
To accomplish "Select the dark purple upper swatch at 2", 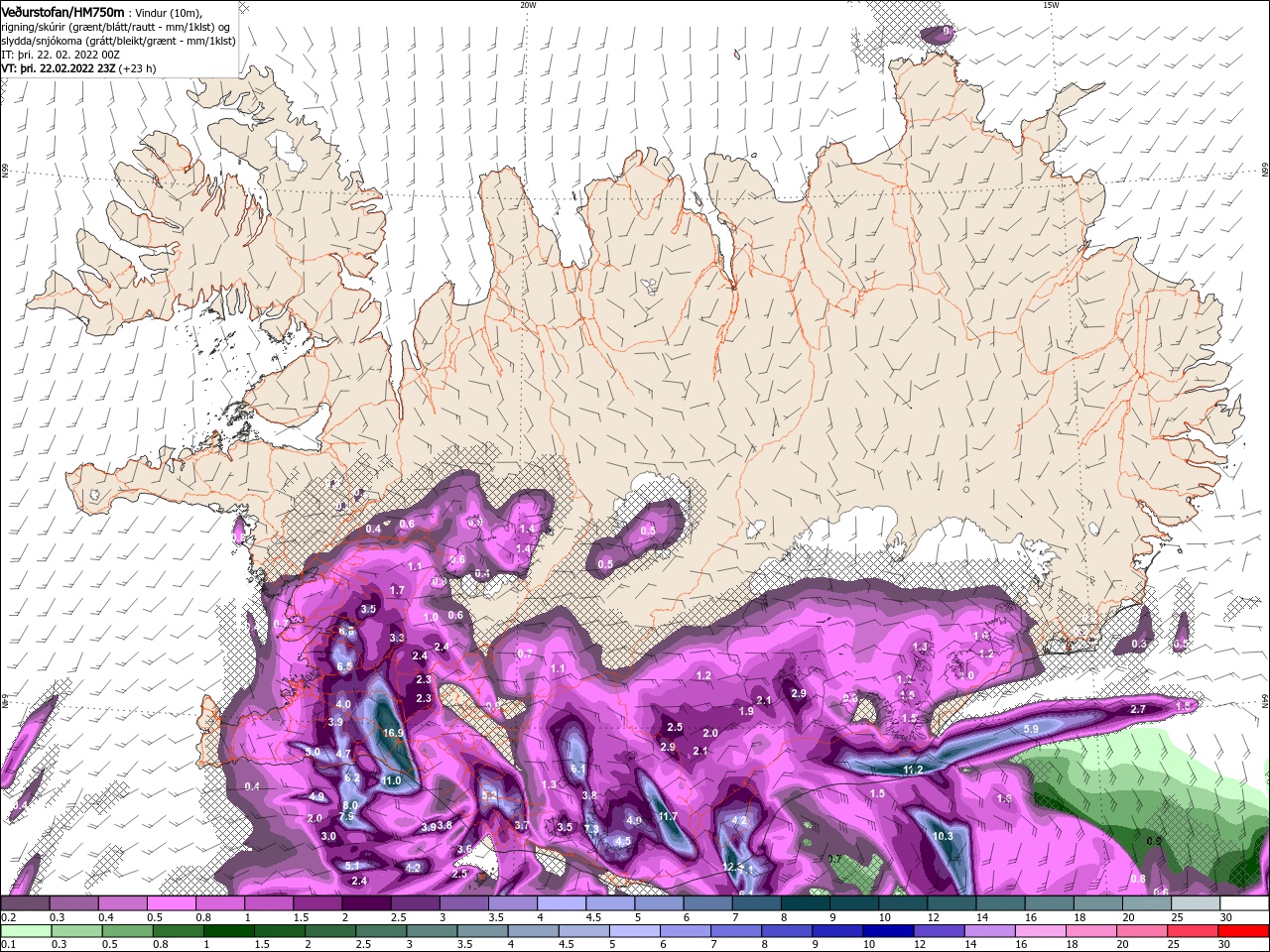I will point(366,903).
